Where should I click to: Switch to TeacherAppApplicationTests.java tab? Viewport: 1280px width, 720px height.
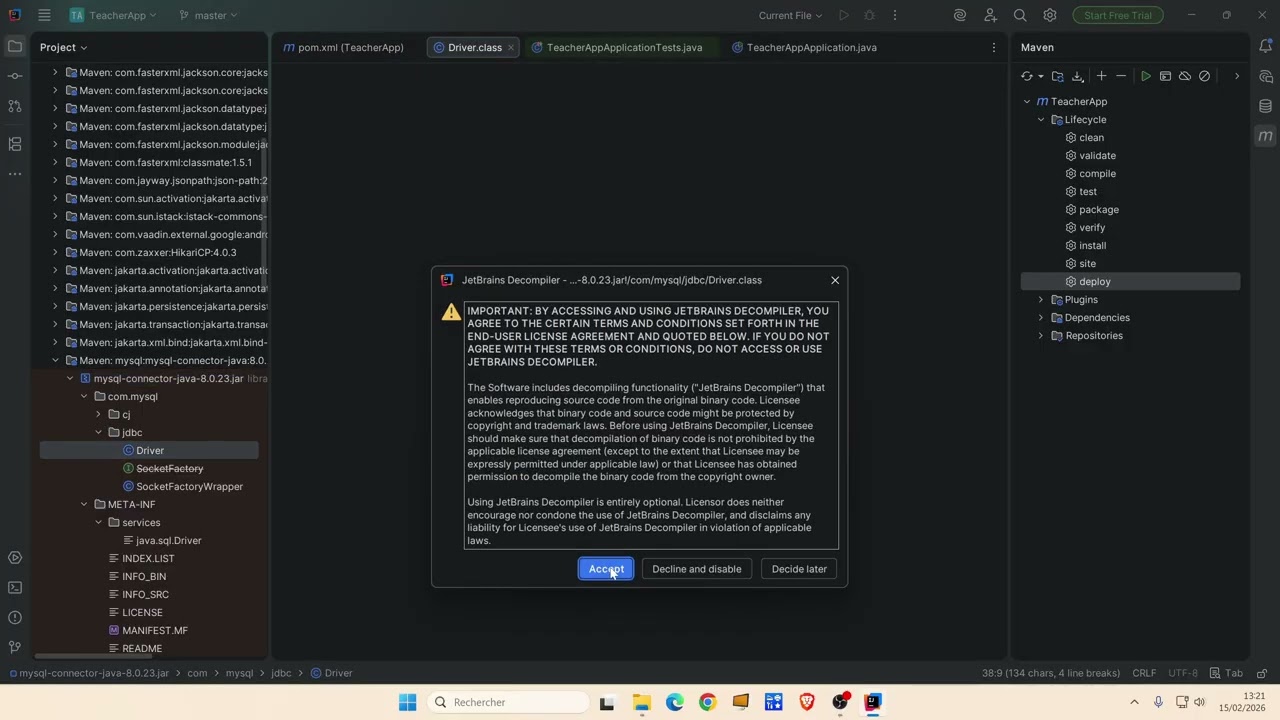click(x=616, y=47)
